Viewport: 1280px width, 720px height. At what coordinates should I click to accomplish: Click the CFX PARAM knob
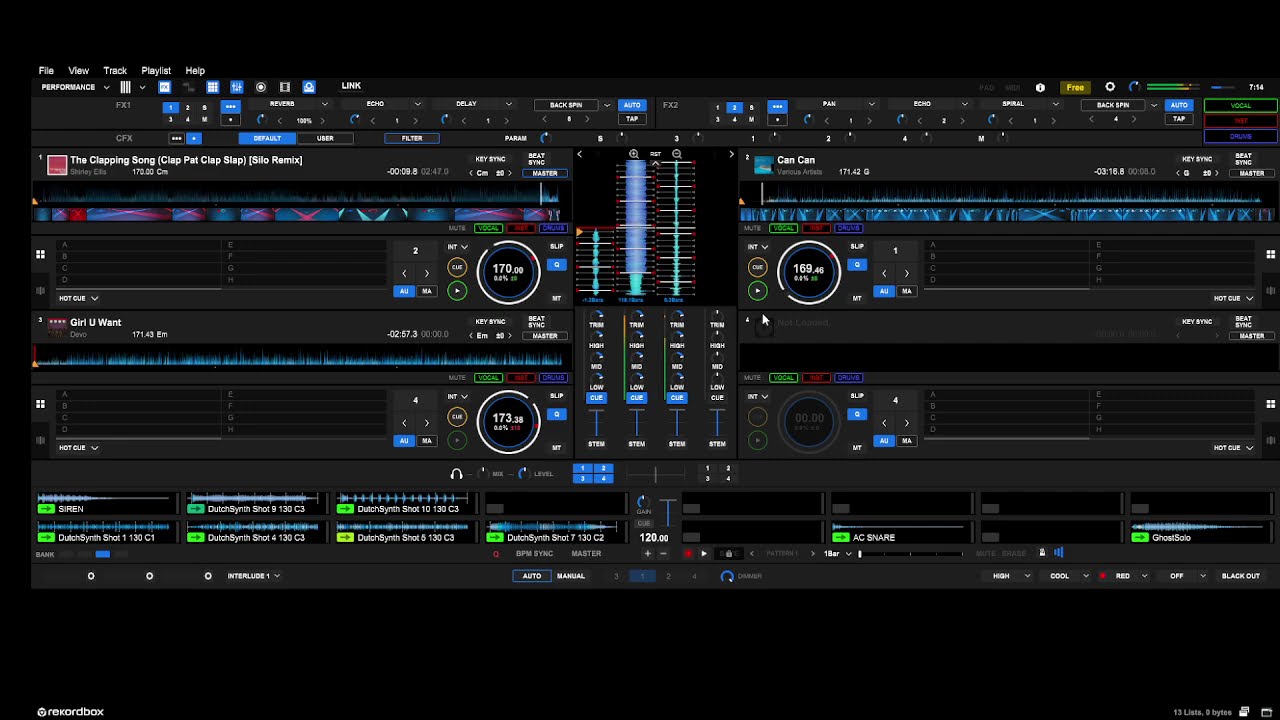coord(545,138)
